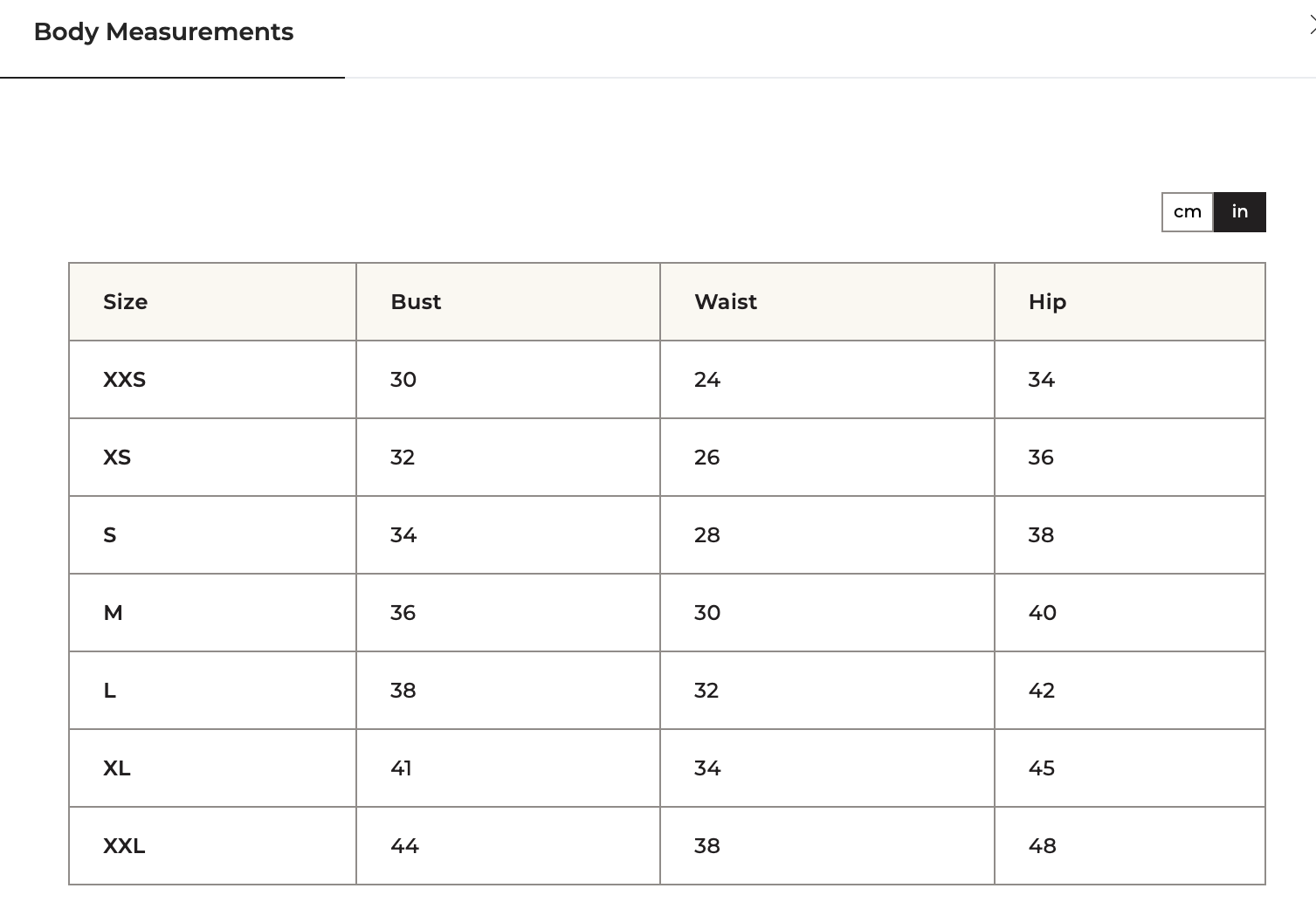This screenshot has height=909, width=1316.
Task: Click the XXL hip value 48
Action: pyautogui.click(x=1043, y=846)
